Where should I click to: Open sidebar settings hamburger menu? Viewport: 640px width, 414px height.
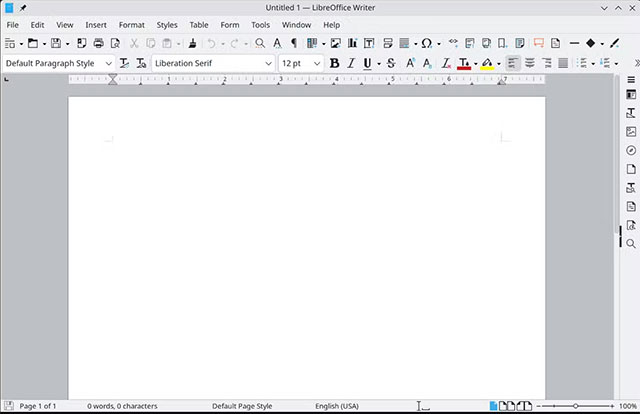click(x=631, y=80)
